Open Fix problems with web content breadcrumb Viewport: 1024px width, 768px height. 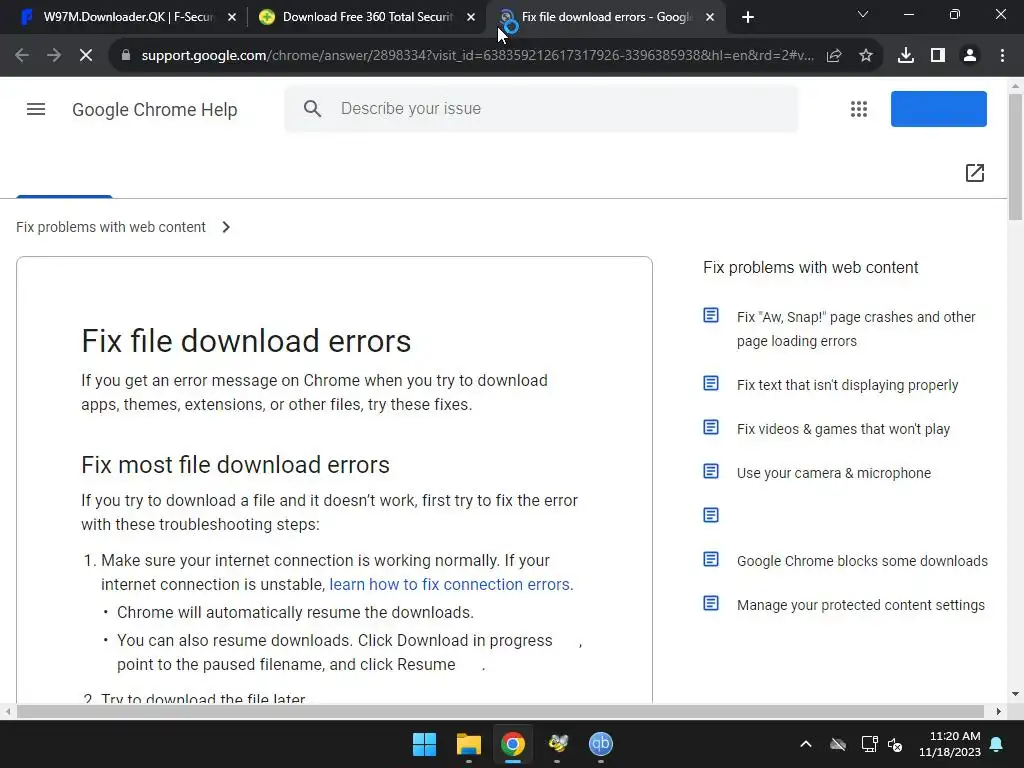(x=111, y=227)
